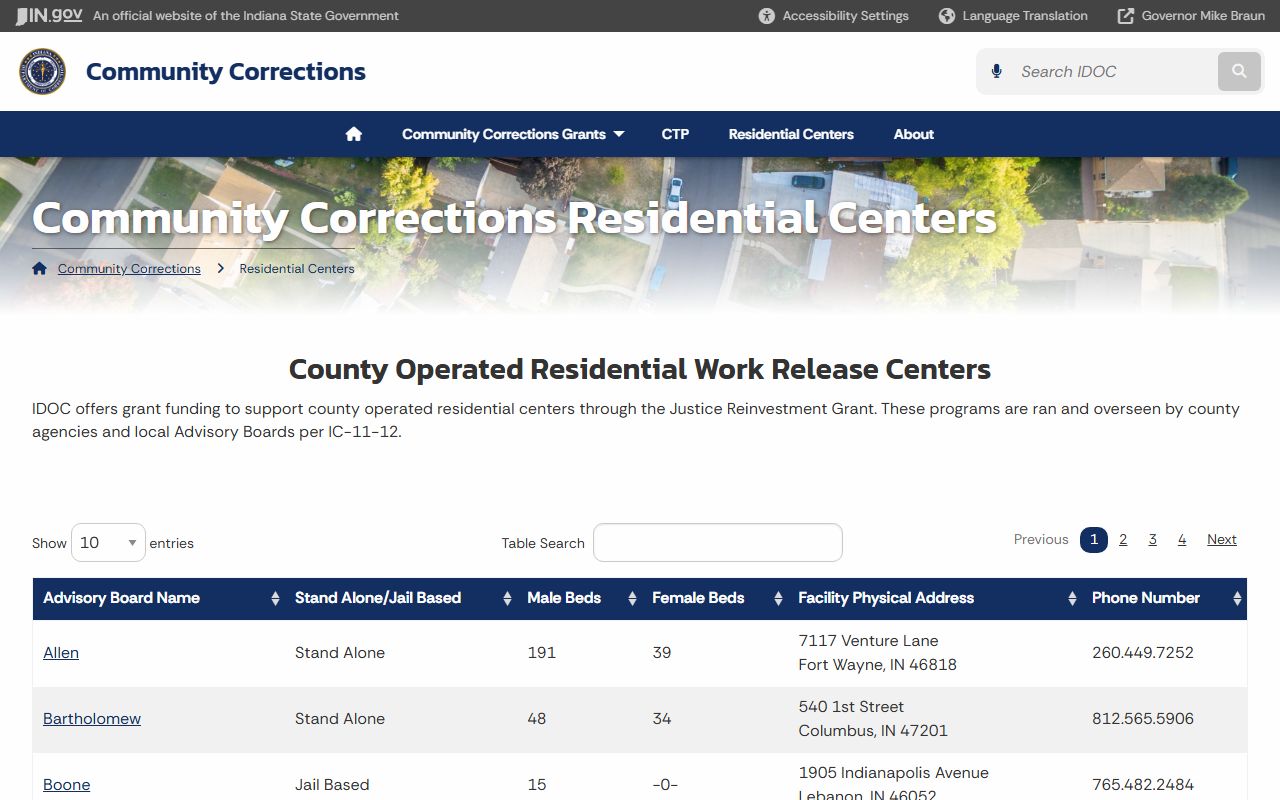The width and height of the screenshot is (1280, 800).
Task: Open the CTP menu item
Action: click(675, 134)
